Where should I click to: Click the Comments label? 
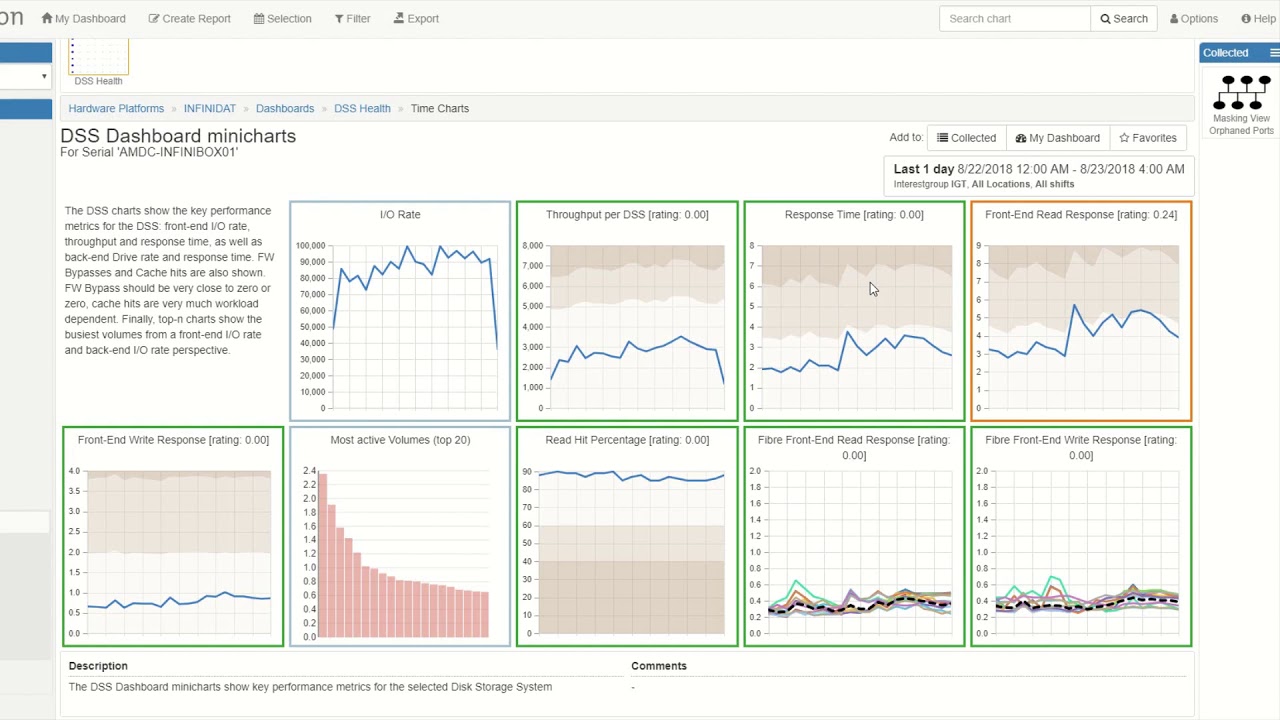click(x=659, y=666)
